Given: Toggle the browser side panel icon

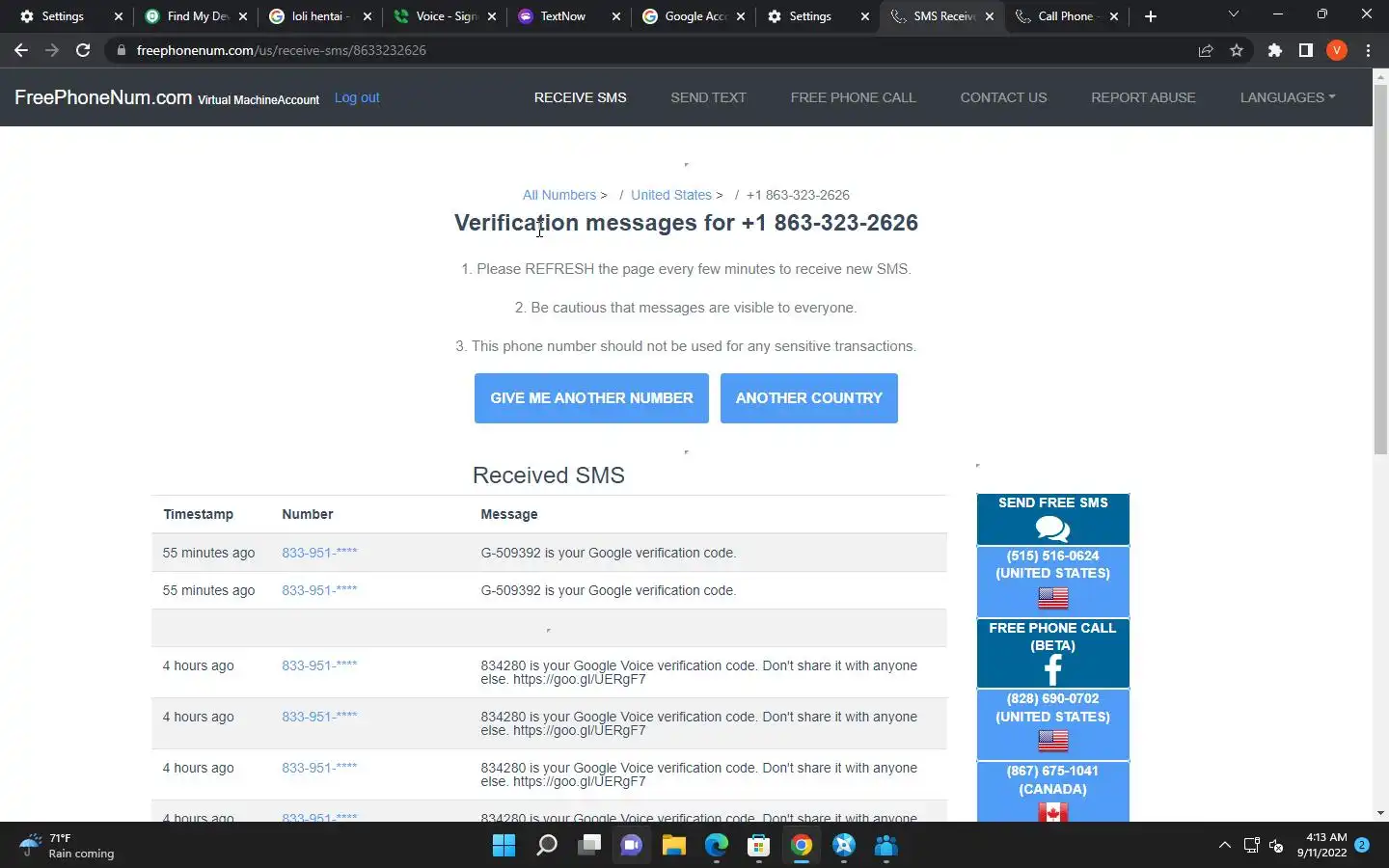Looking at the screenshot, I should [x=1305, y=50].
